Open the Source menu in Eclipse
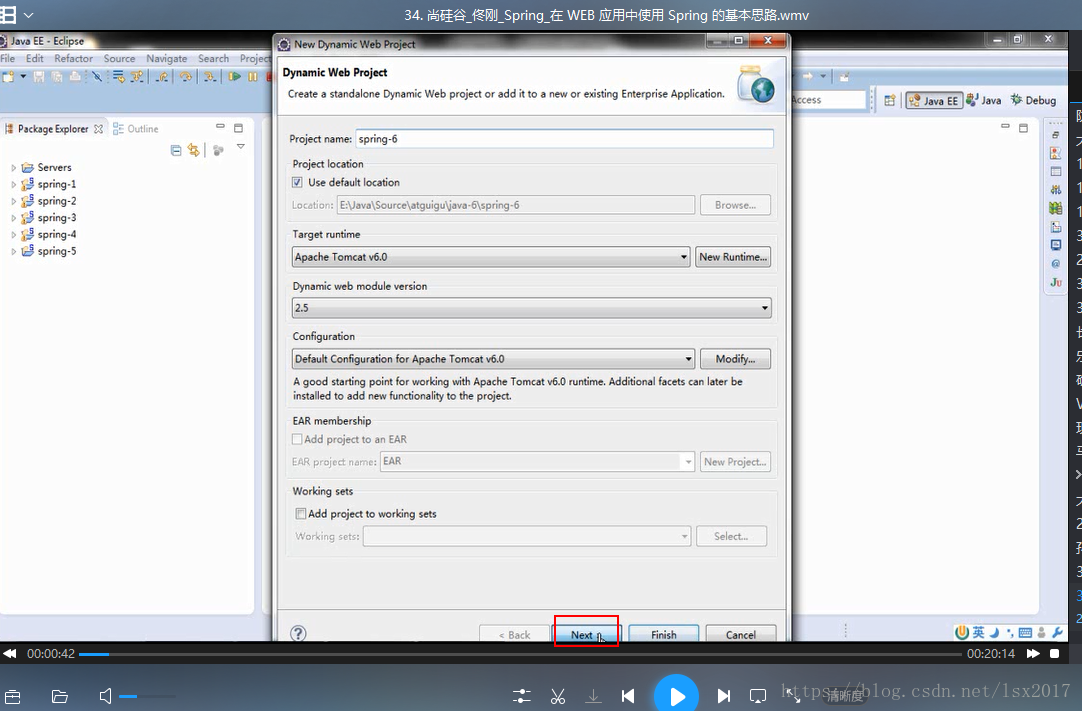1082x711 pixels. pos(119,59)
